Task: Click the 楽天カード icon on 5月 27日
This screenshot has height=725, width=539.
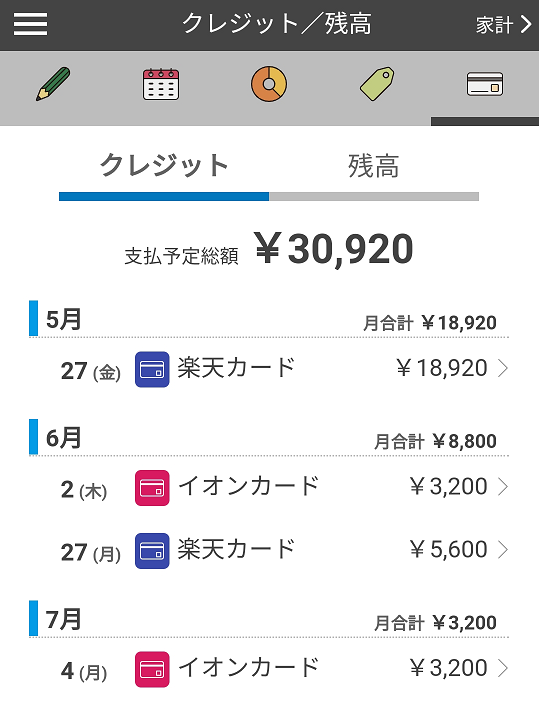Action: tap(152, 369)
